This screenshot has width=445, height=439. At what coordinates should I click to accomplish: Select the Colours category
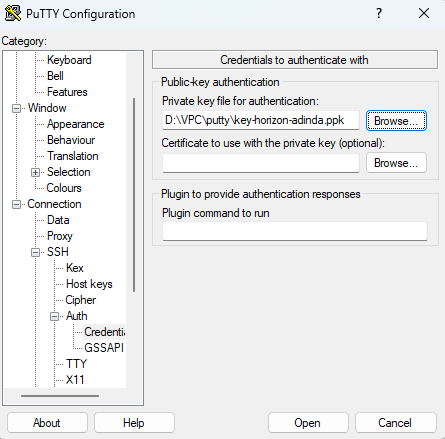(x=64, y=188)
